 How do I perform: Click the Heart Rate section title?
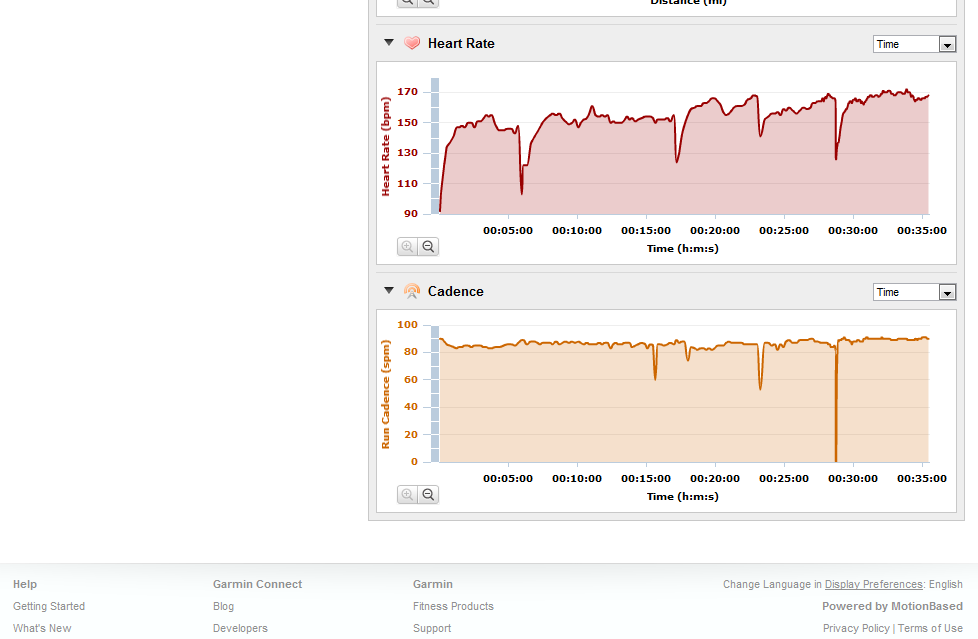(x=461, y=43)
